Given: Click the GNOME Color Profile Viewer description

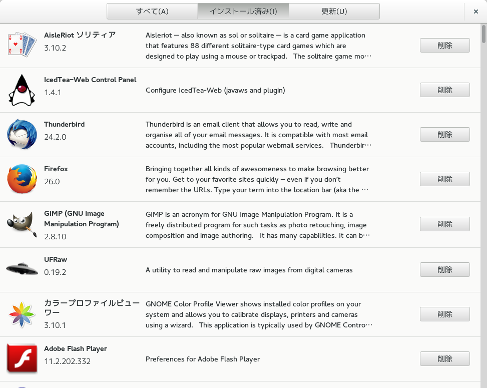Looking at the screenshot, I should click(259, 314).
